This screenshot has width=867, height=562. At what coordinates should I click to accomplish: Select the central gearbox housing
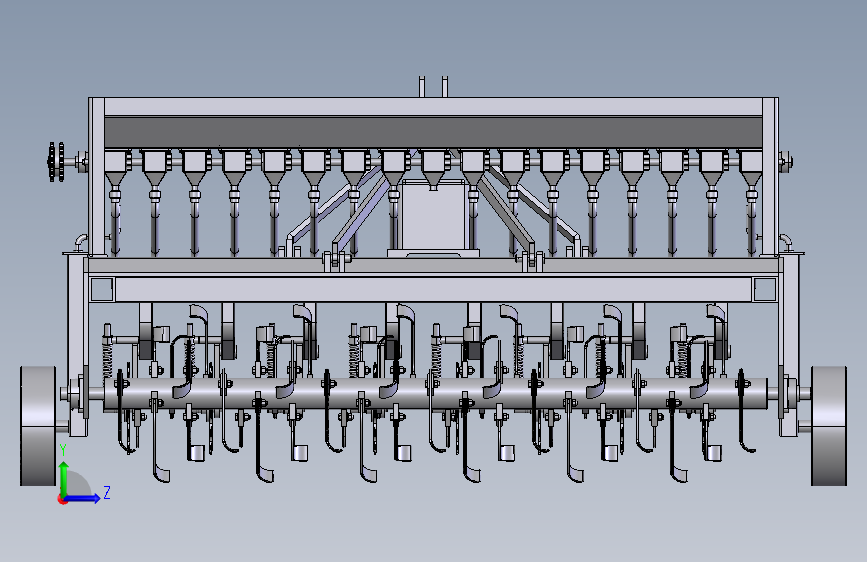[x=433, y=216]
